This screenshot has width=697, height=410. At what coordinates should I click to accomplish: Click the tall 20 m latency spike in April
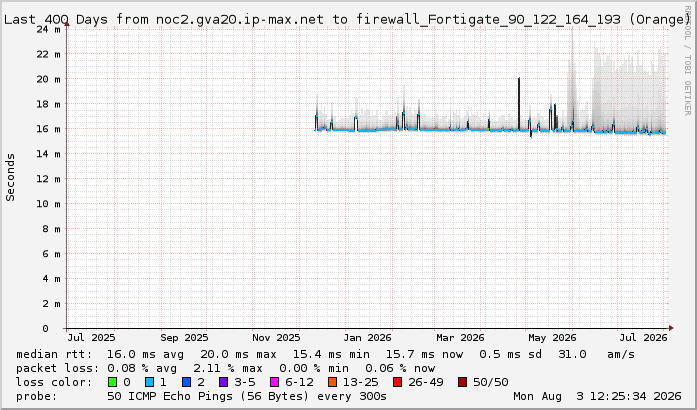(x=519, y=103)
